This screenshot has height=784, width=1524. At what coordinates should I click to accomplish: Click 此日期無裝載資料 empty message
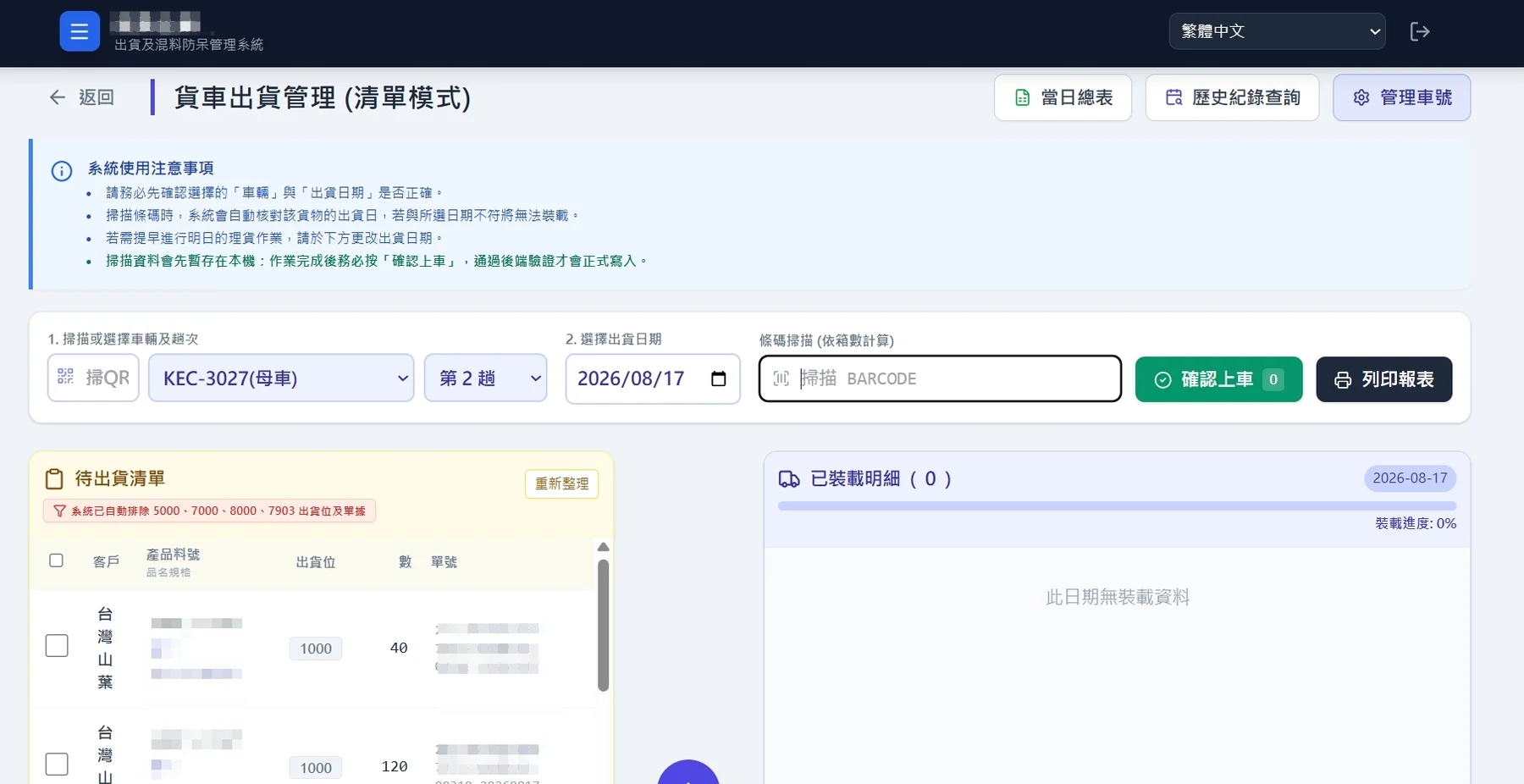(x=1118, y=598)
